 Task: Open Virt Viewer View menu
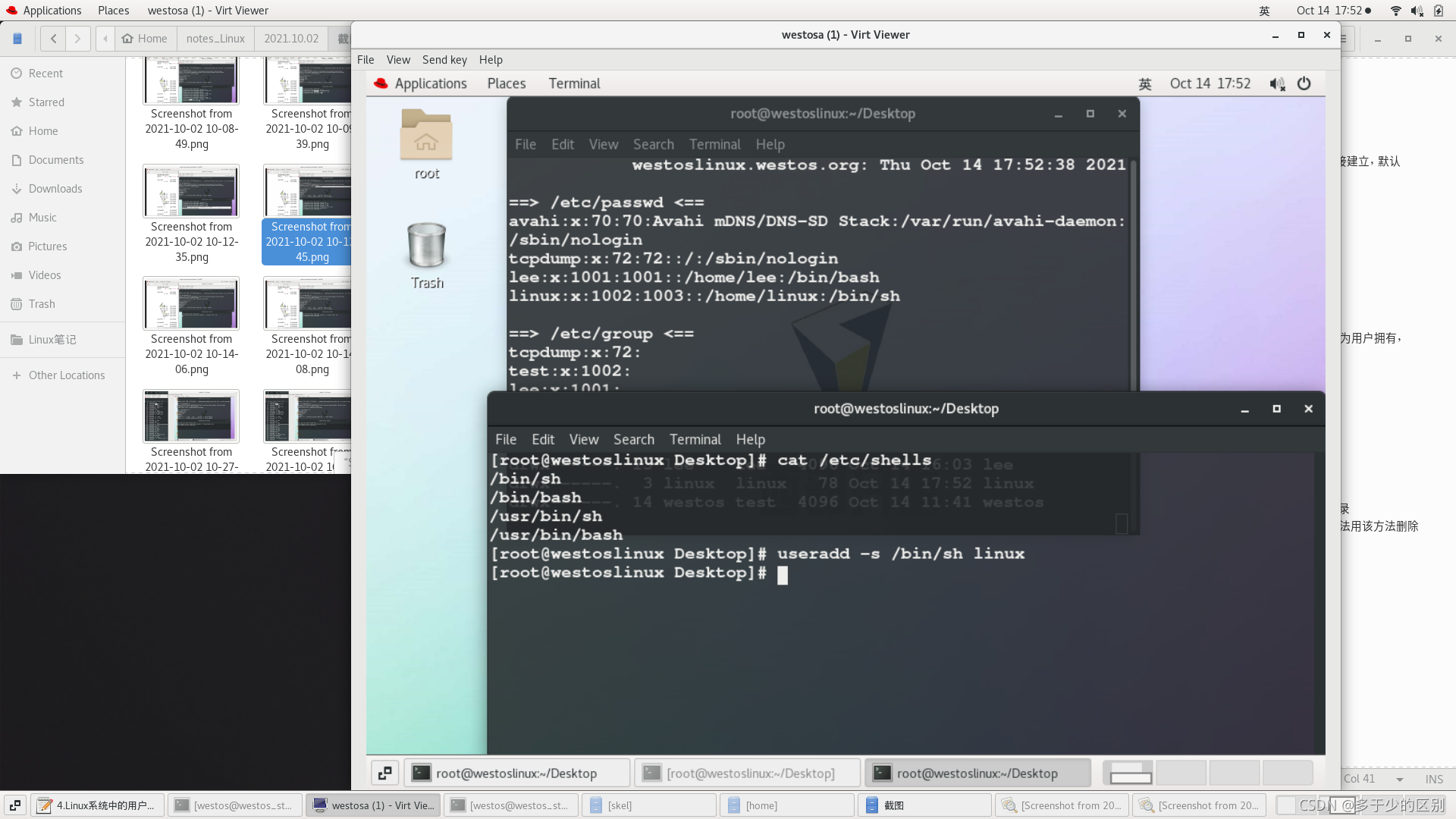[398, 60]
